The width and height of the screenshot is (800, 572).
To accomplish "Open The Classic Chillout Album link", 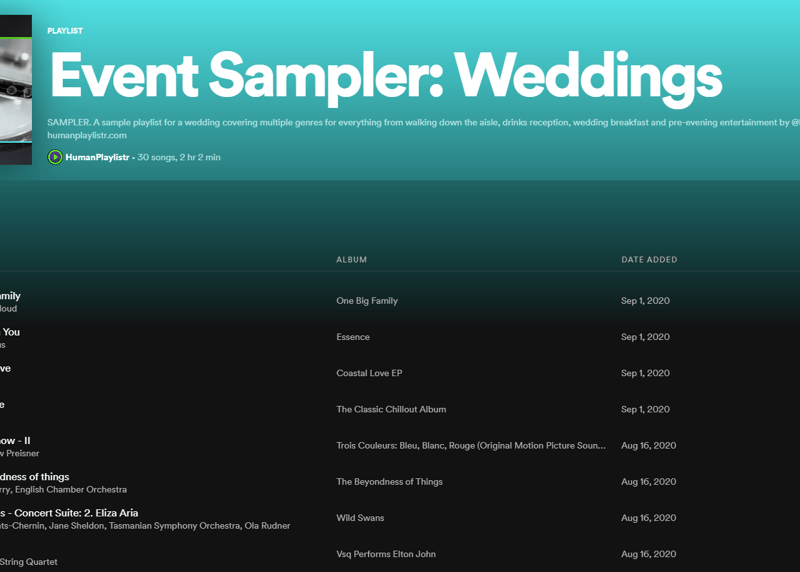I will click(x=391, y=409).
